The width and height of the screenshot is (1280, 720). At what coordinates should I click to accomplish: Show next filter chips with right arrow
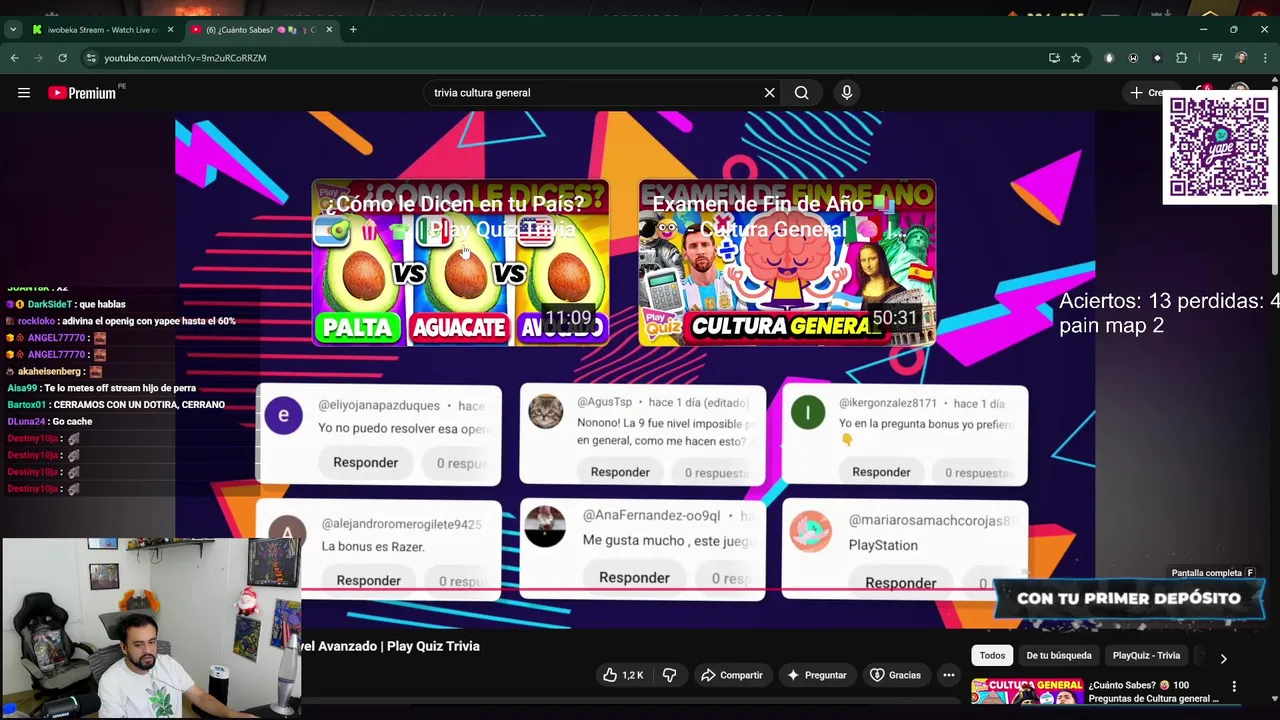pyautogui.click(x=1223, y=658)
